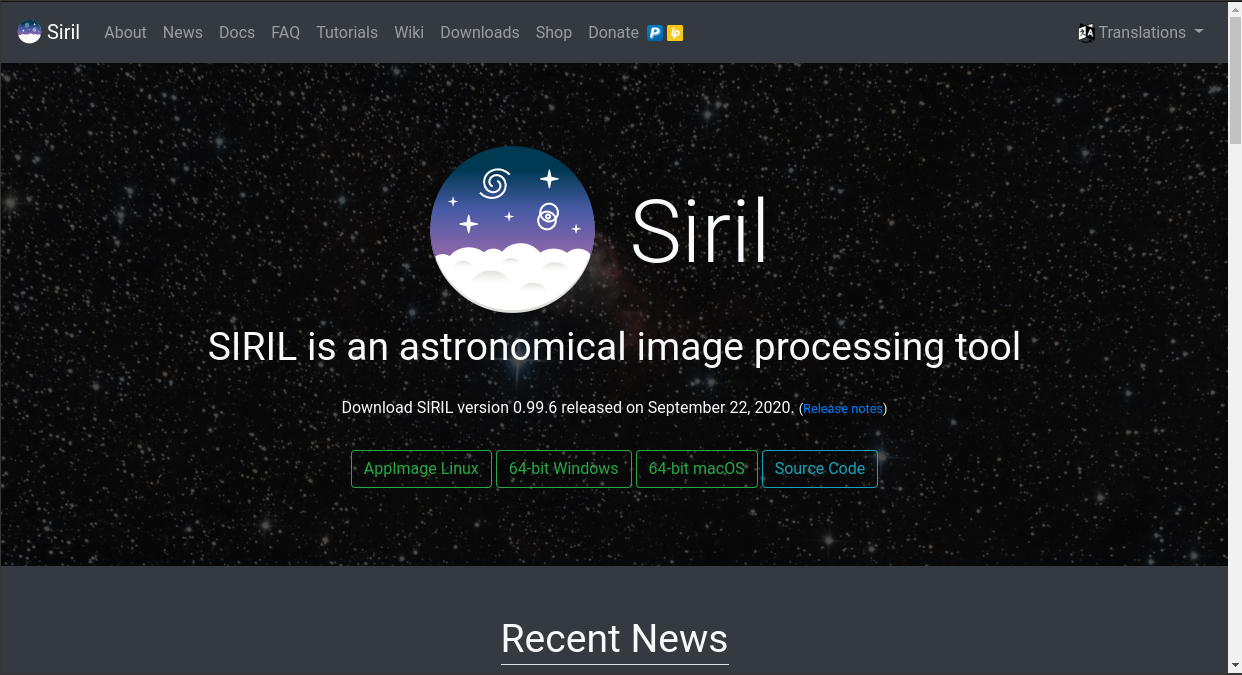
Task: Download the 64-bit Windows build
Action: pos(564,469)
